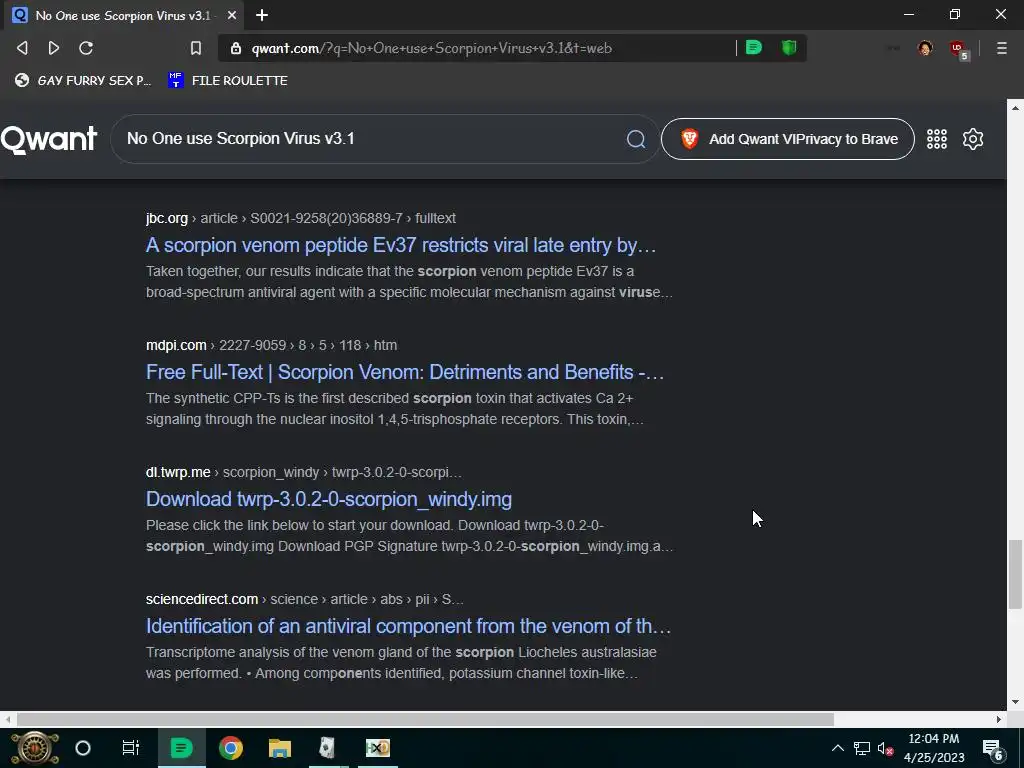Viewport: 1024px width, 768px height.
Task: Go forward using browser forward arrow
Action: point(54,48)
